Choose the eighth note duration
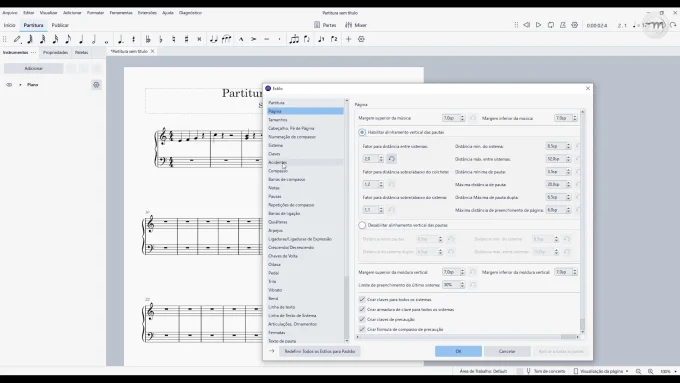Viewport: 680px width, 383px height. [x=68, y=39]
